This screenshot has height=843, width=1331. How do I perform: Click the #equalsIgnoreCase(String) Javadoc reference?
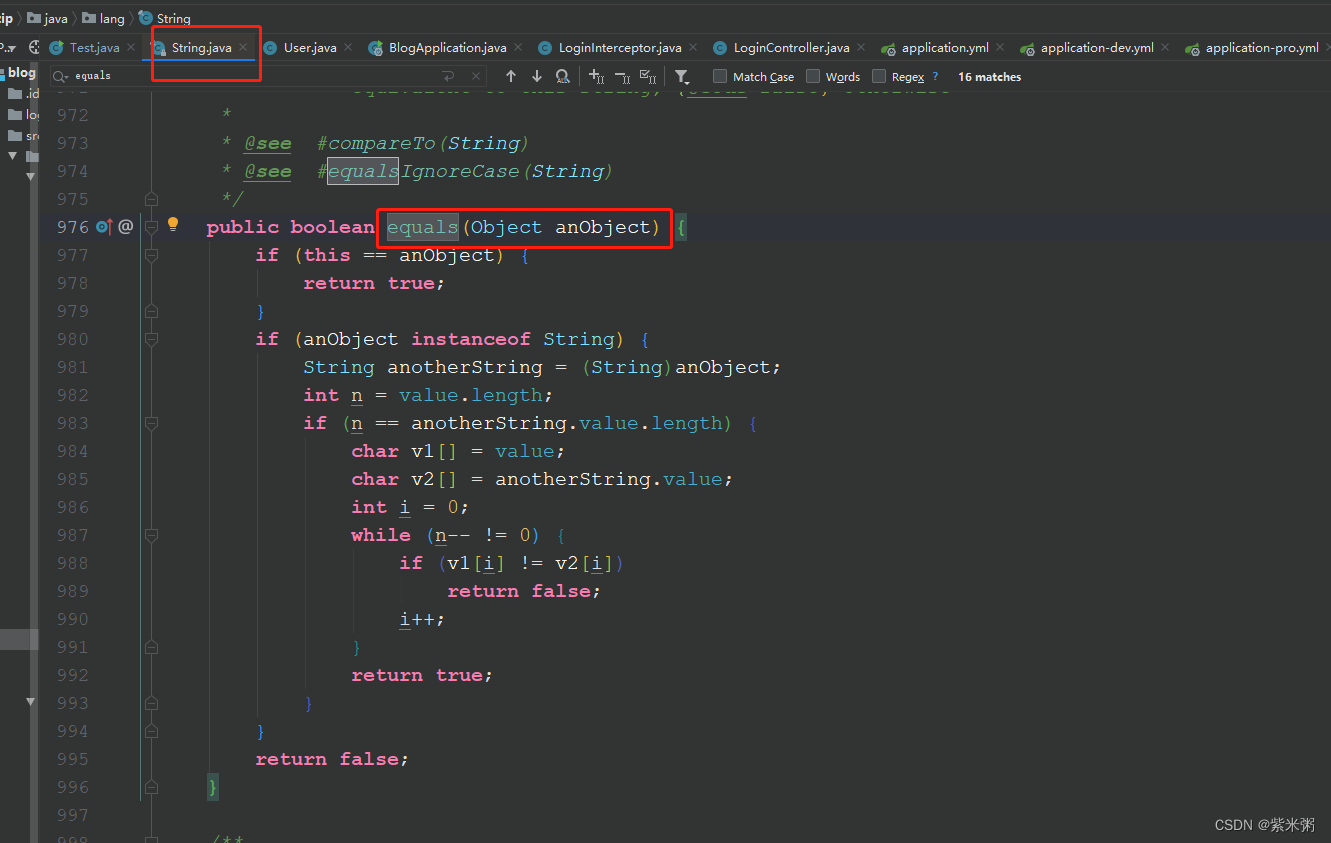point(465,171)
